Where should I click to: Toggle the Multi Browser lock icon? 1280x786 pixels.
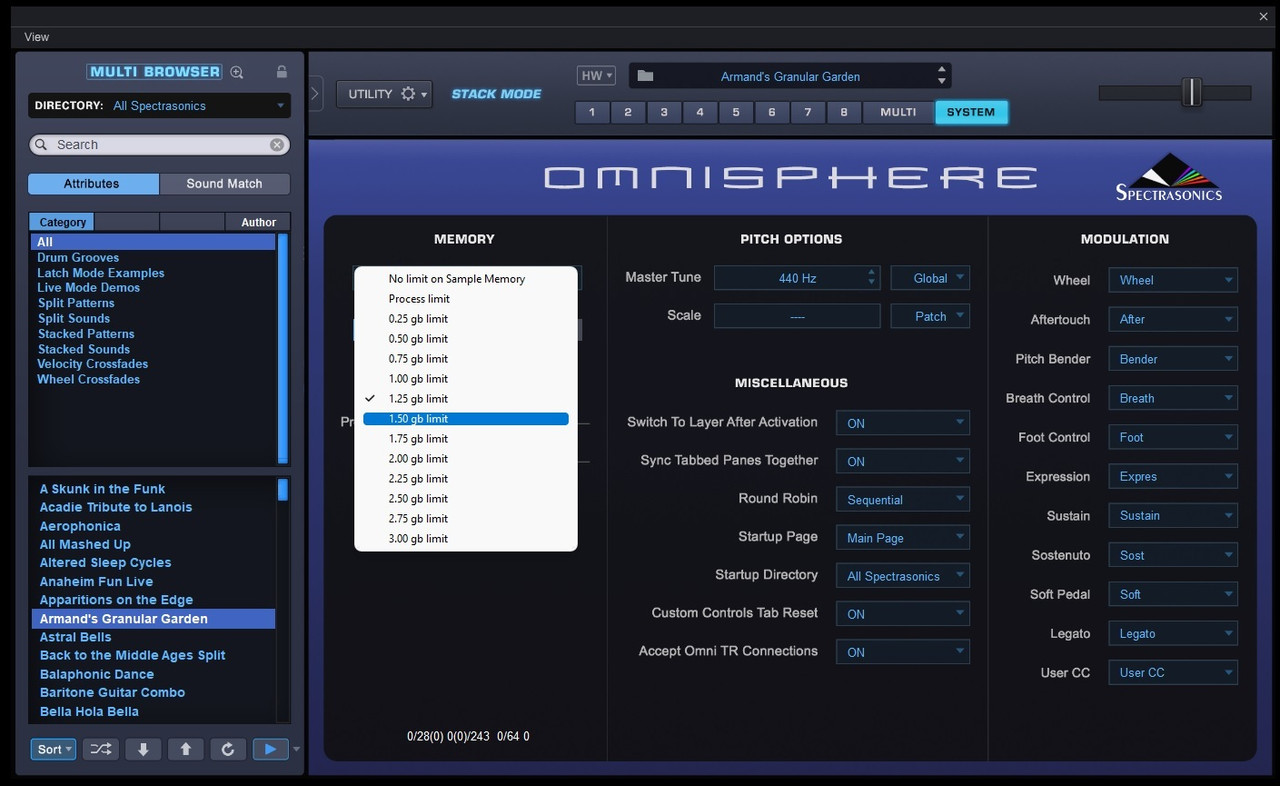click(x=282, y=72)
